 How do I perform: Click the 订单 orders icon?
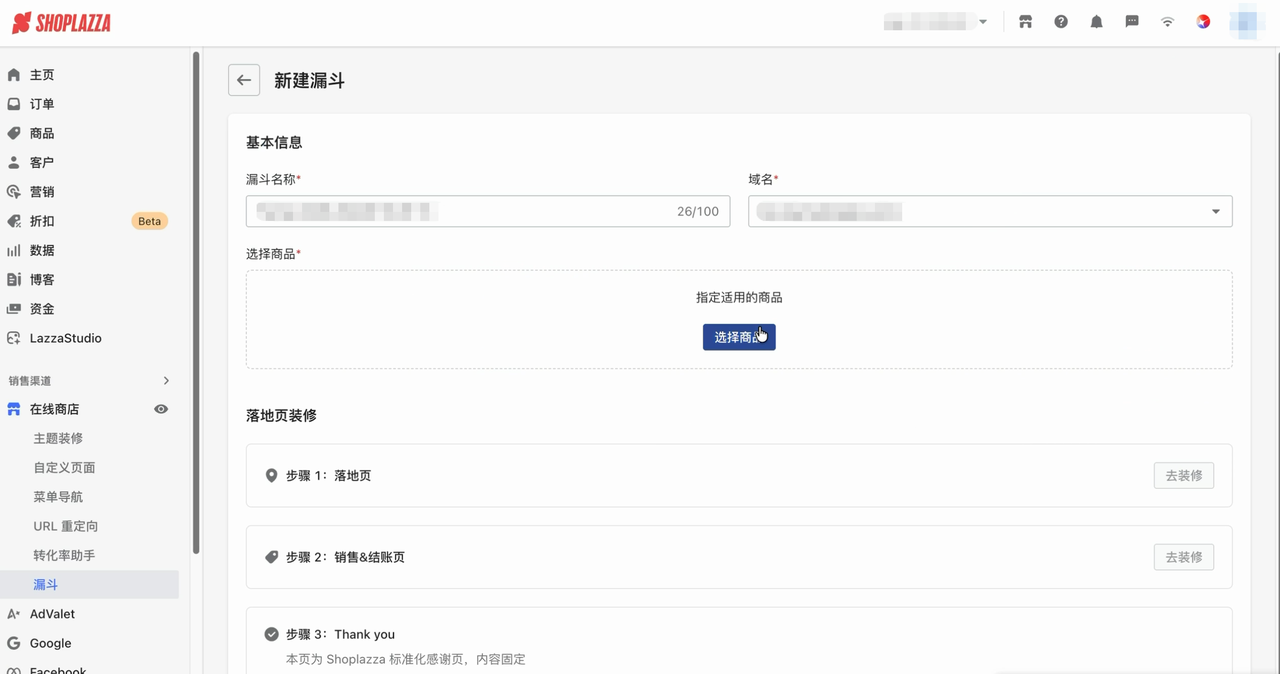coord(14,104)
